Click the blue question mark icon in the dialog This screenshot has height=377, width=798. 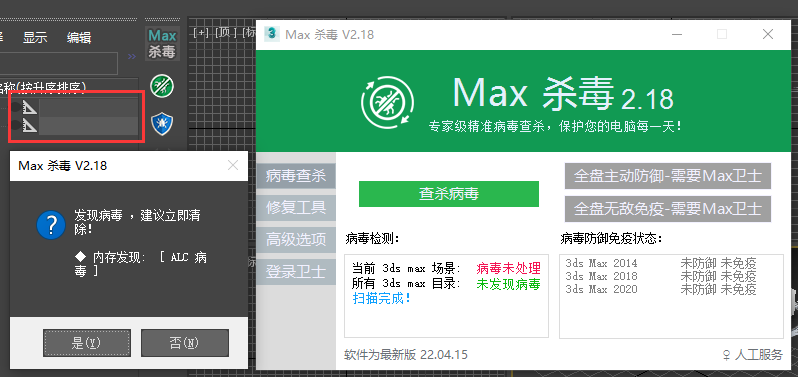point(51,225)
